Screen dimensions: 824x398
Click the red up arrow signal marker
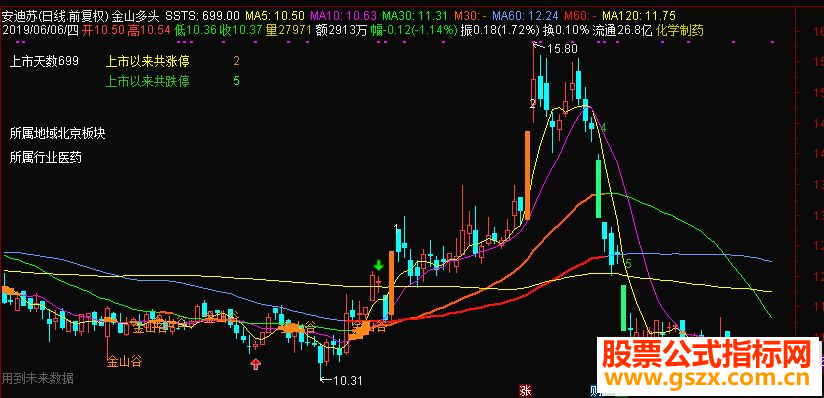(x=256, y=364)
